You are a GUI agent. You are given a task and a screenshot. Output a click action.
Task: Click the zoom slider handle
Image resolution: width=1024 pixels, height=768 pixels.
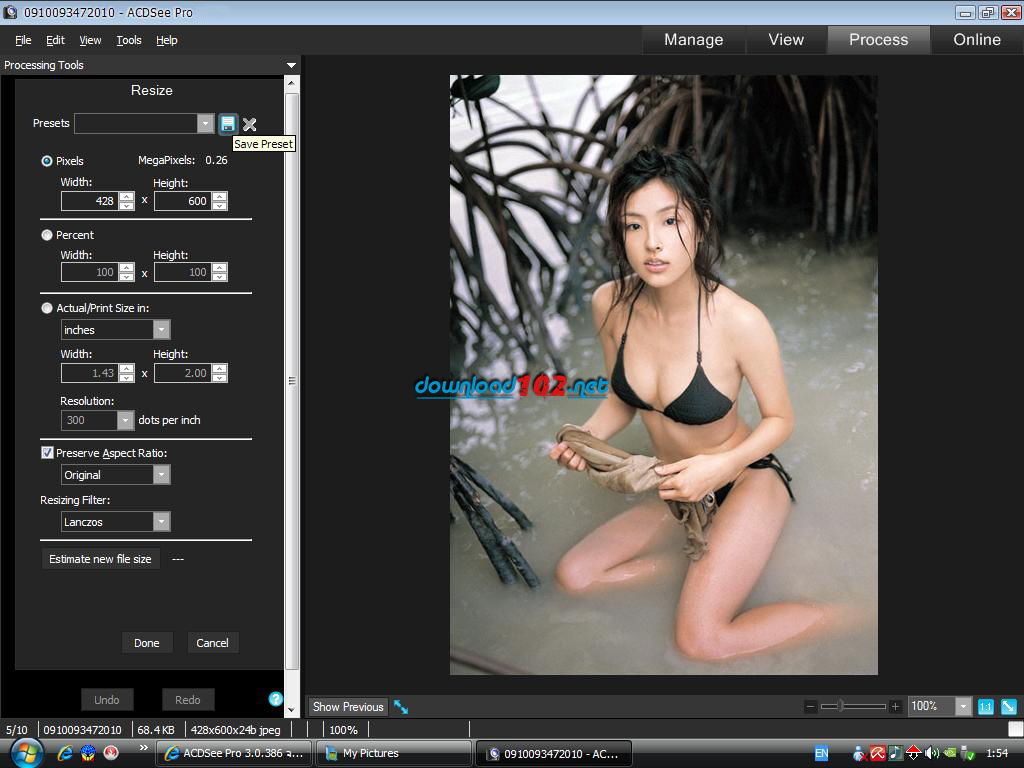(x=842, y=706)
